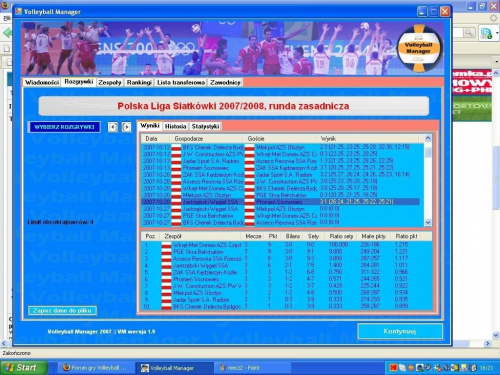Click the flag icon of first-place team

pos(166,245)
